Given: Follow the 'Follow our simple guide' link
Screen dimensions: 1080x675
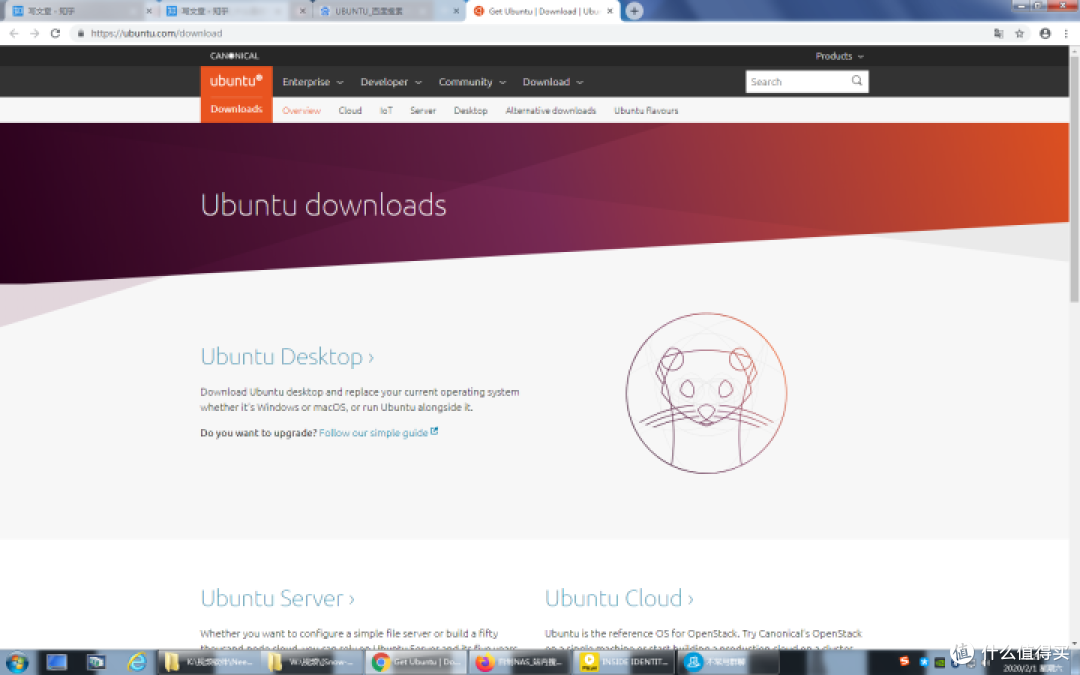Looking at the screenshot, I should click(x=373, y=433).
